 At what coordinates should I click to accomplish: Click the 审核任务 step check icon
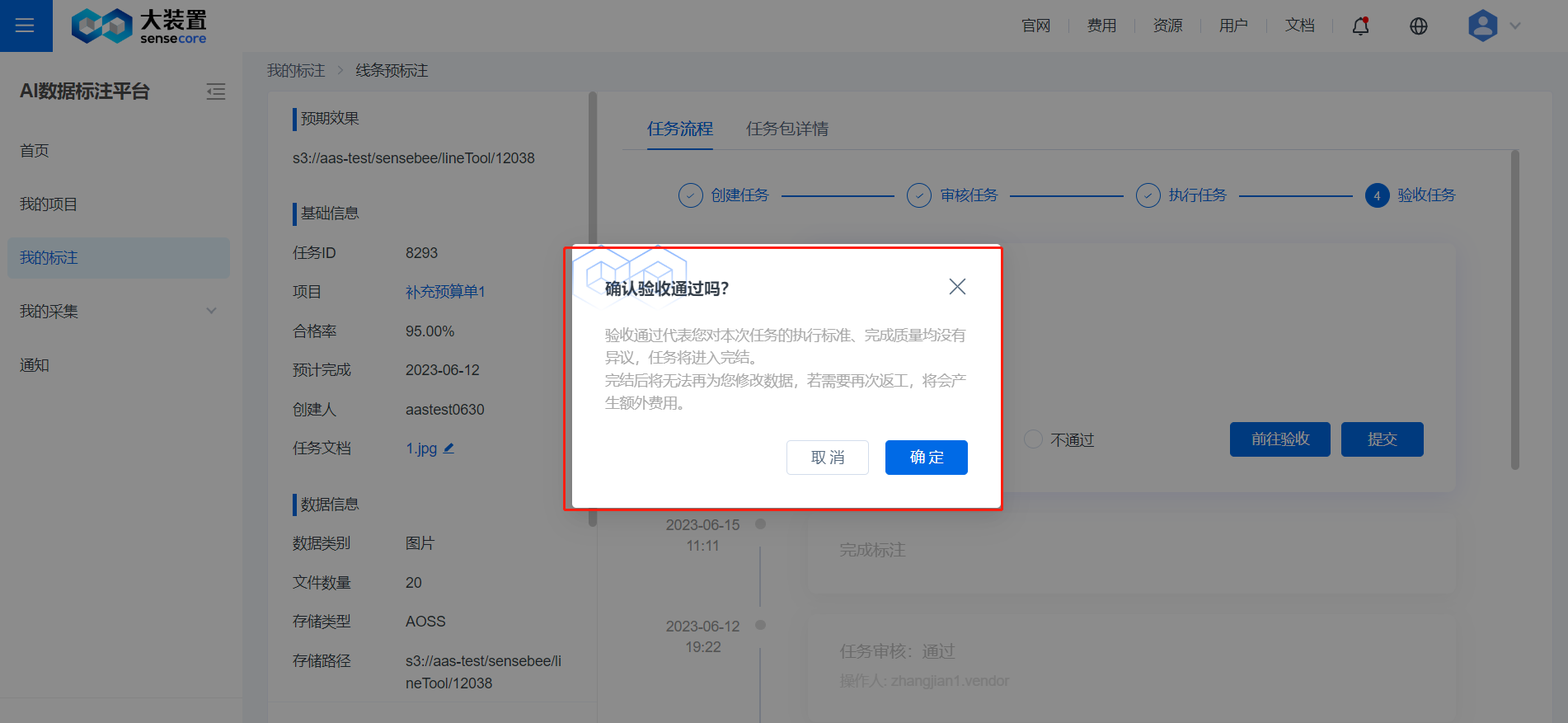tap(919, 195)
